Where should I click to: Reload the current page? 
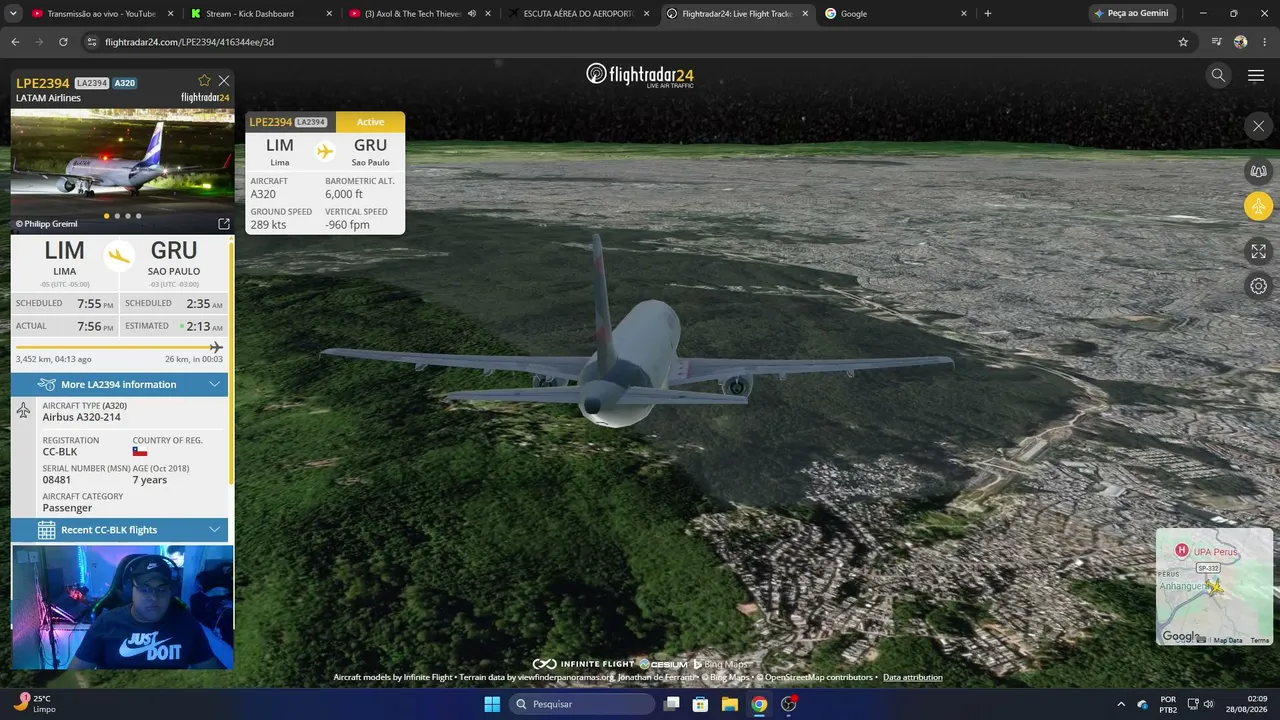[63, 42]
